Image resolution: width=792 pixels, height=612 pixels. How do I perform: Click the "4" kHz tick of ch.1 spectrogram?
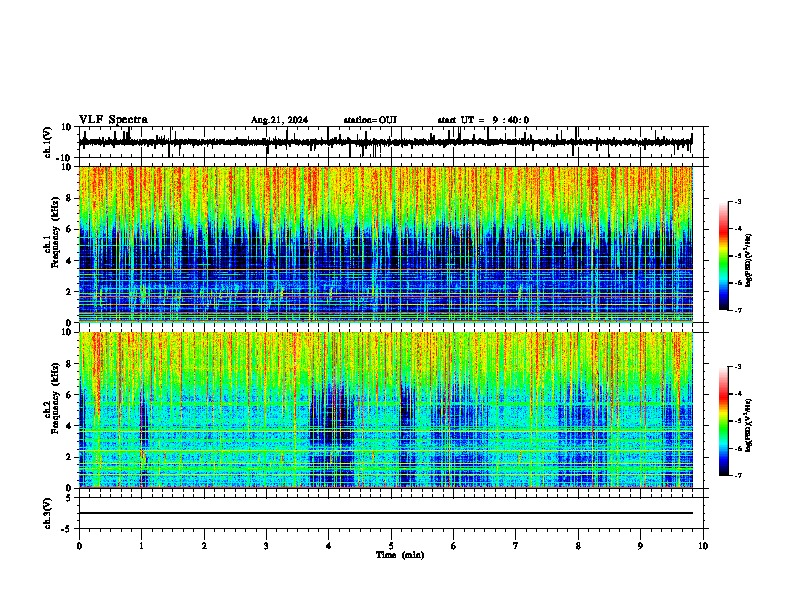coord(69,261)
